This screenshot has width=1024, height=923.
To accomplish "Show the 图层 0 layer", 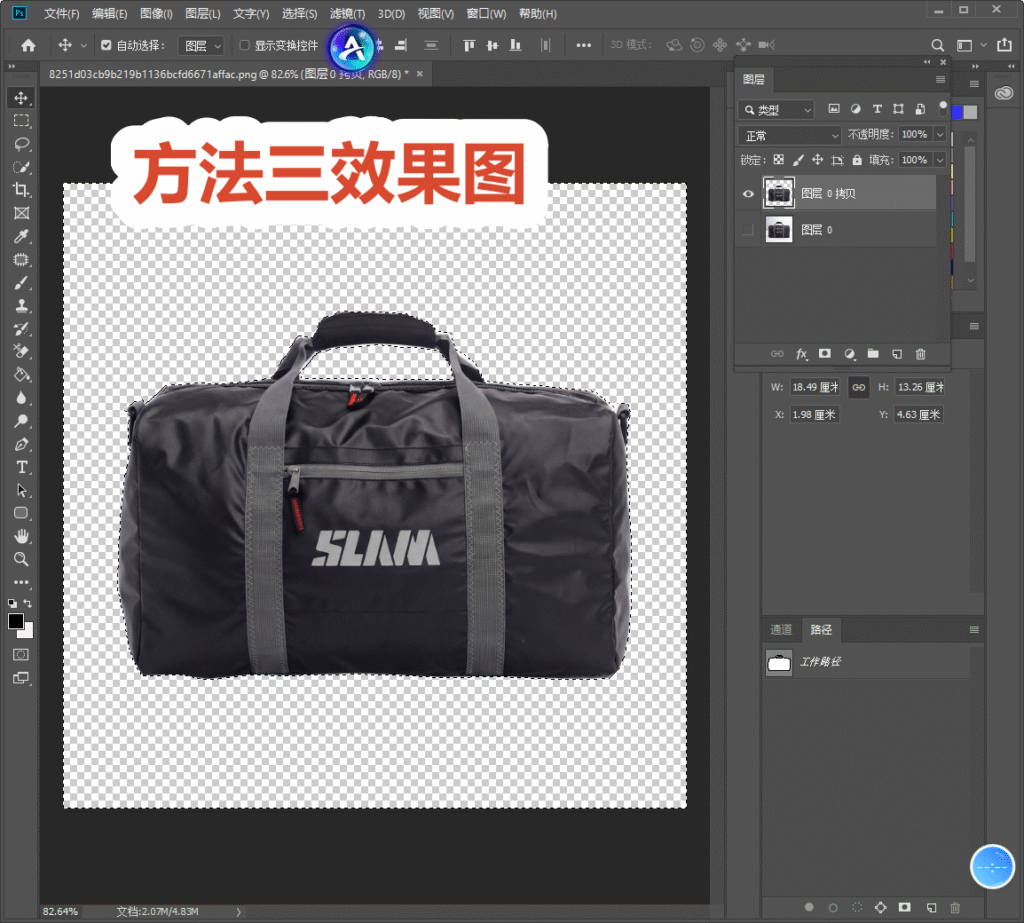I will click(748, 230).
